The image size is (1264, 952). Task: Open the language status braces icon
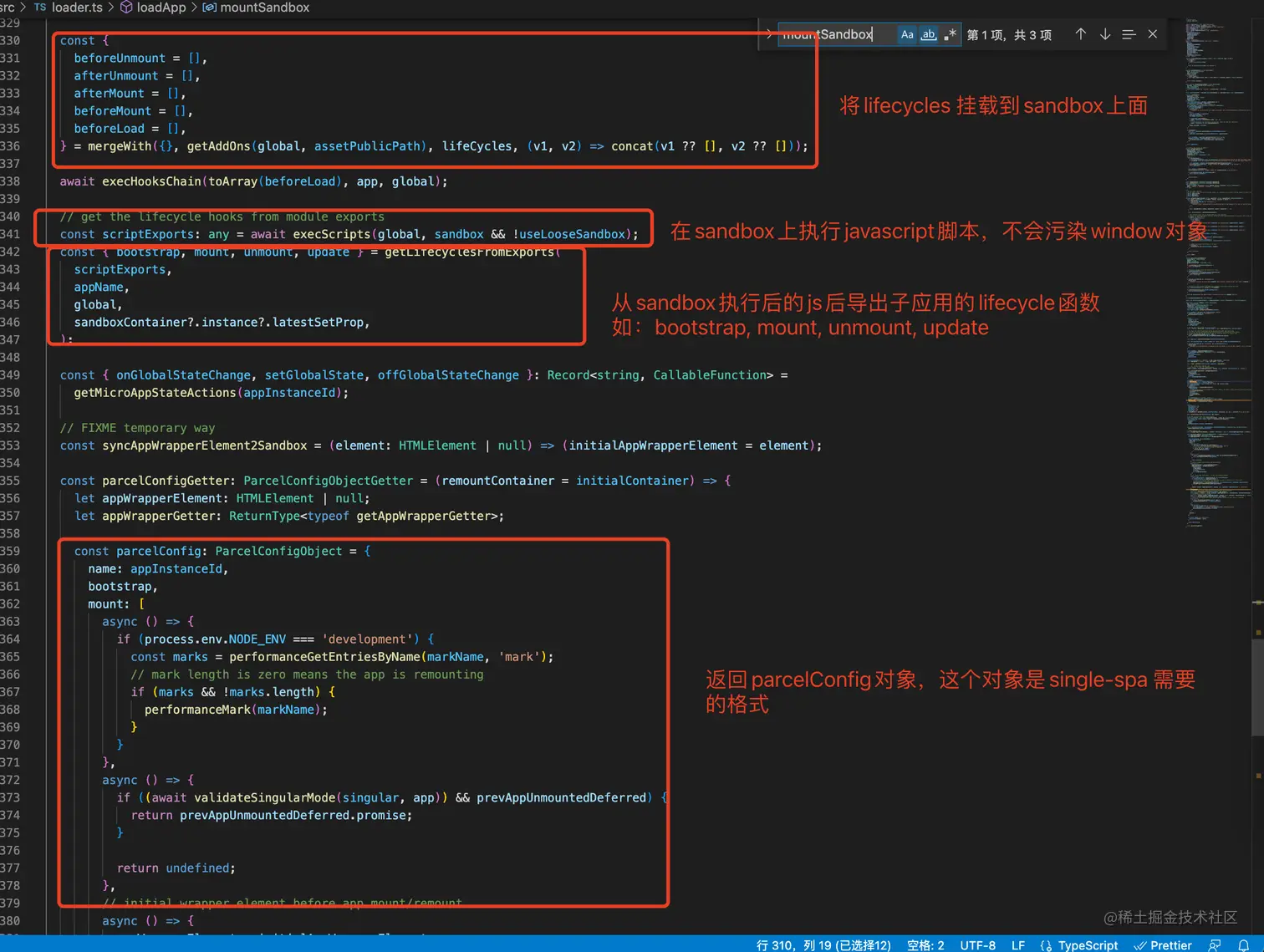tap(1046, 944)
